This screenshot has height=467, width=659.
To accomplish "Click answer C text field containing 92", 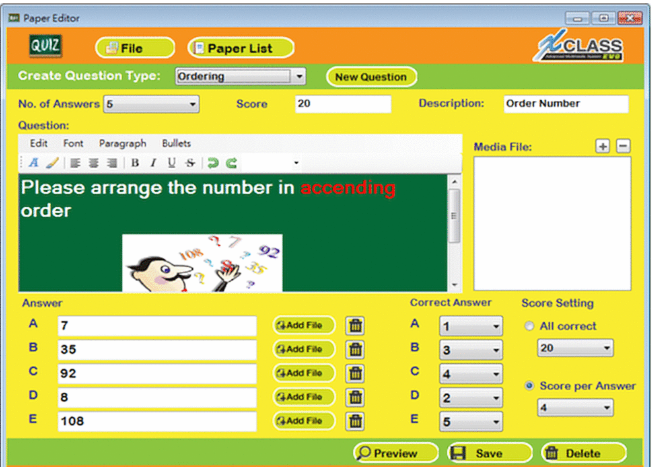I will pyautogui.click(x=157, y=374).
